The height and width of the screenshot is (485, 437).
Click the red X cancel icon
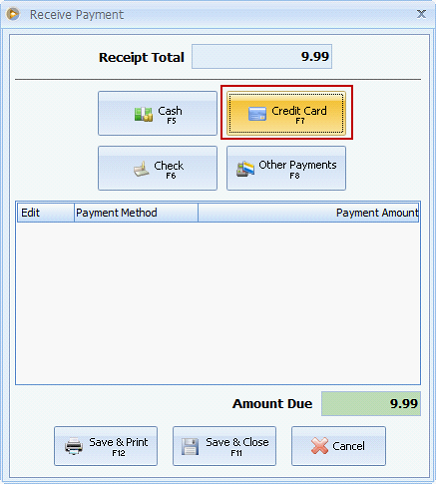point(319,446)
